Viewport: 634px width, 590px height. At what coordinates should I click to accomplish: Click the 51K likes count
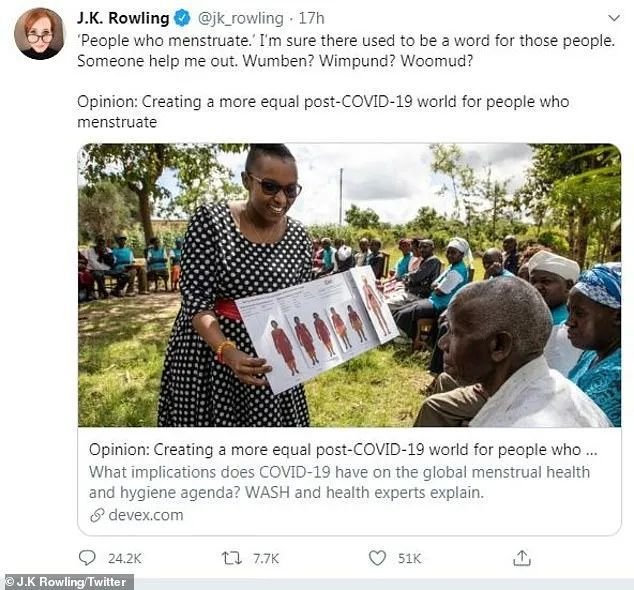click(410, 559)
